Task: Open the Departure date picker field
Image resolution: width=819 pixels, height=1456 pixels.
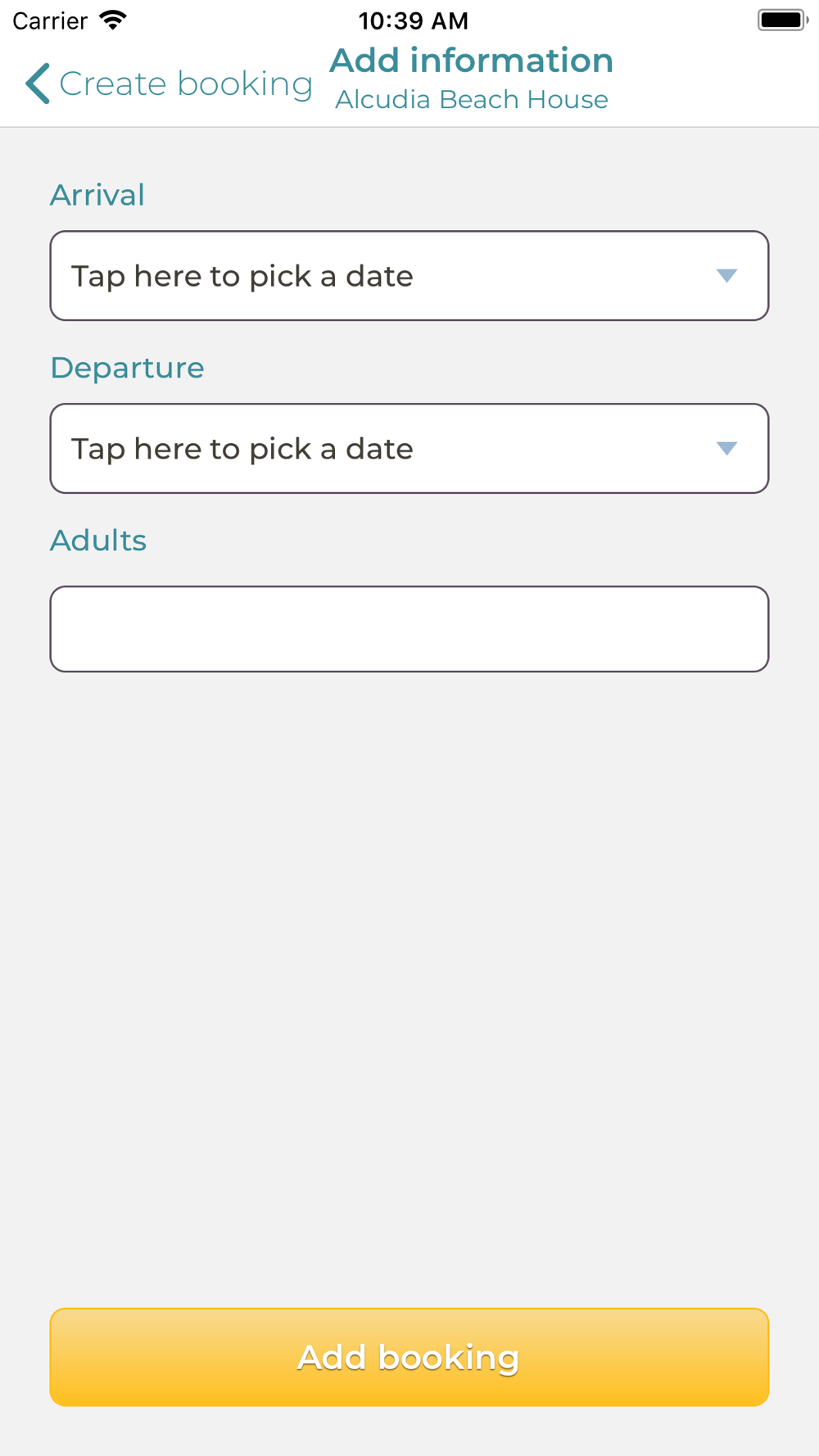Action: (x=409, y=449)
